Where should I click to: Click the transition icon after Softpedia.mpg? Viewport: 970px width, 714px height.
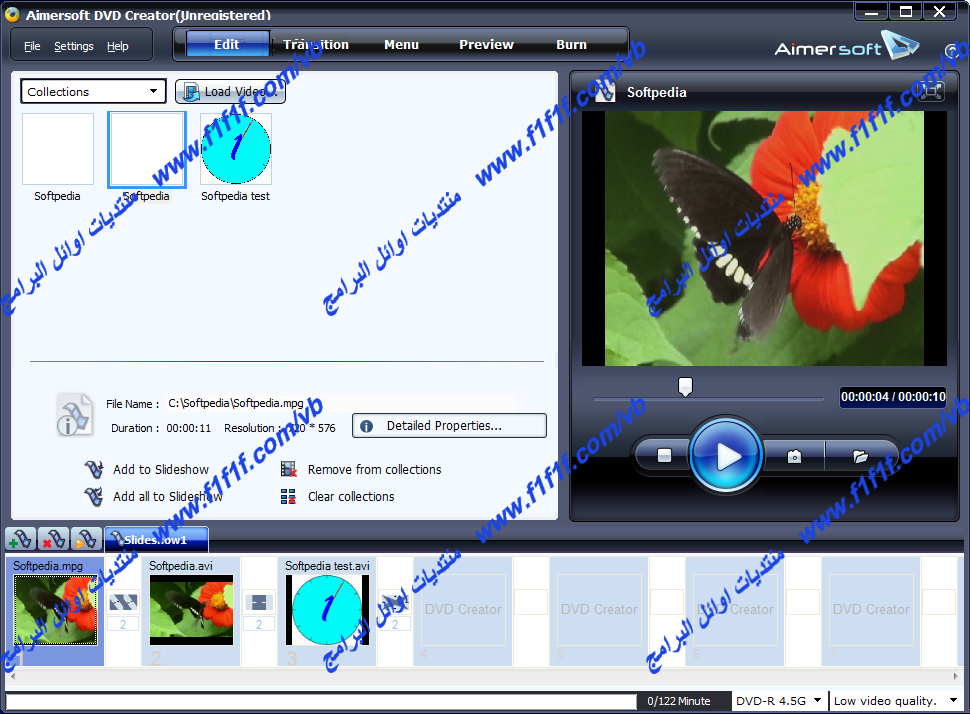(123, 603)
